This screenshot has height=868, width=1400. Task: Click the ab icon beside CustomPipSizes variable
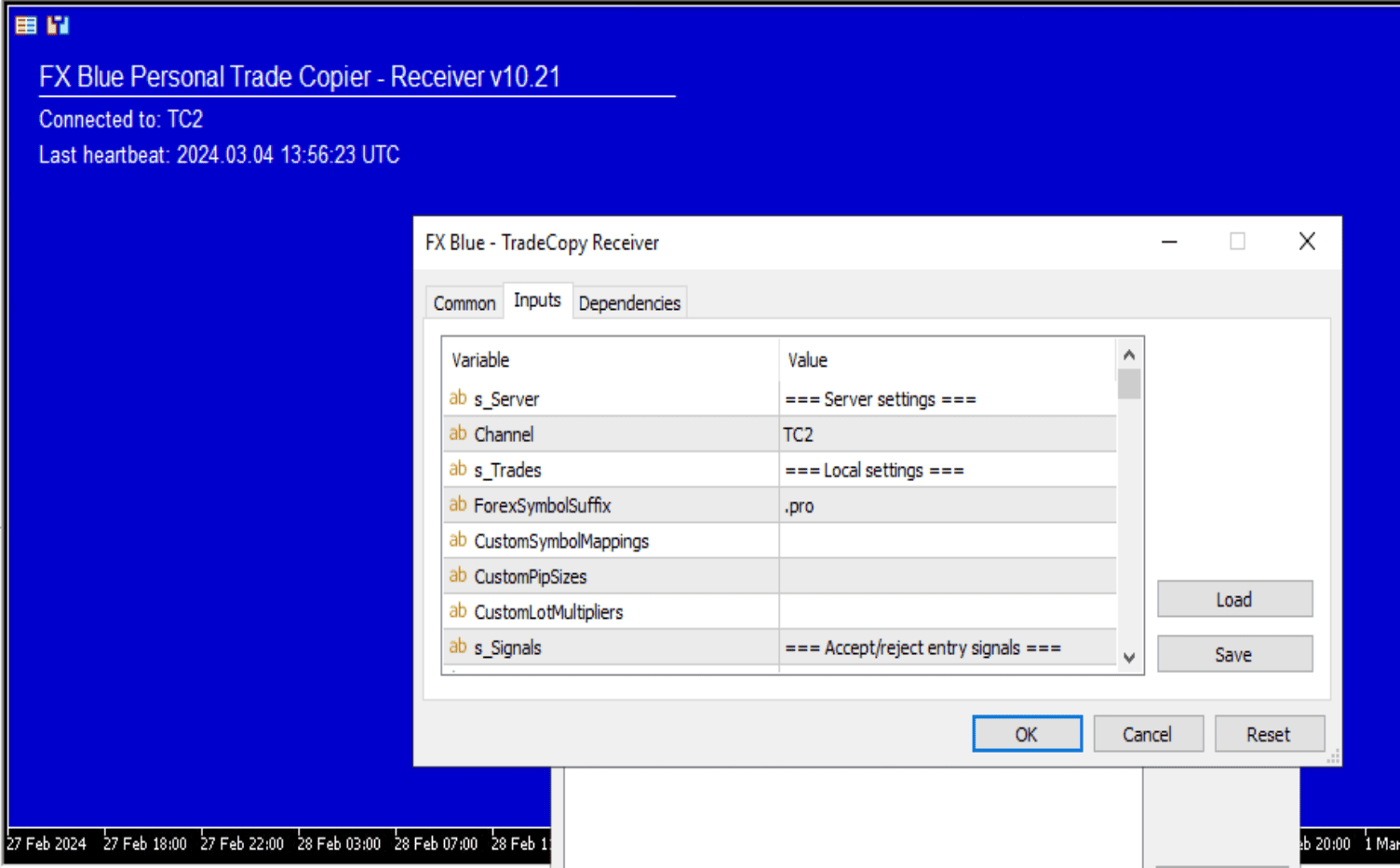point(458,575)
